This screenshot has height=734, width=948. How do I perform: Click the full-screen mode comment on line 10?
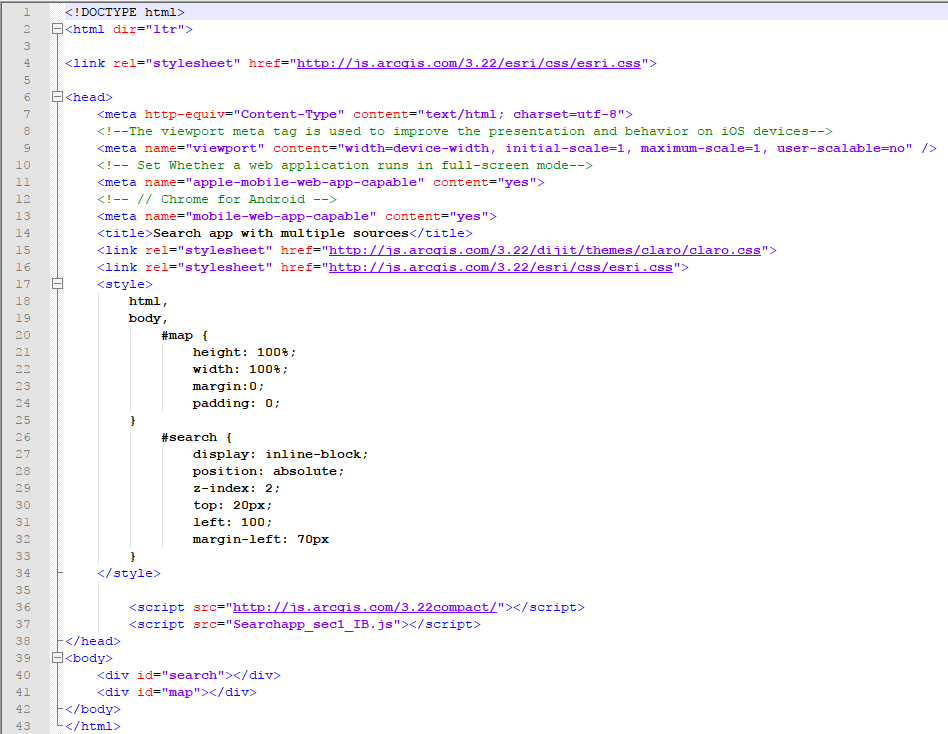click(345, 165)
